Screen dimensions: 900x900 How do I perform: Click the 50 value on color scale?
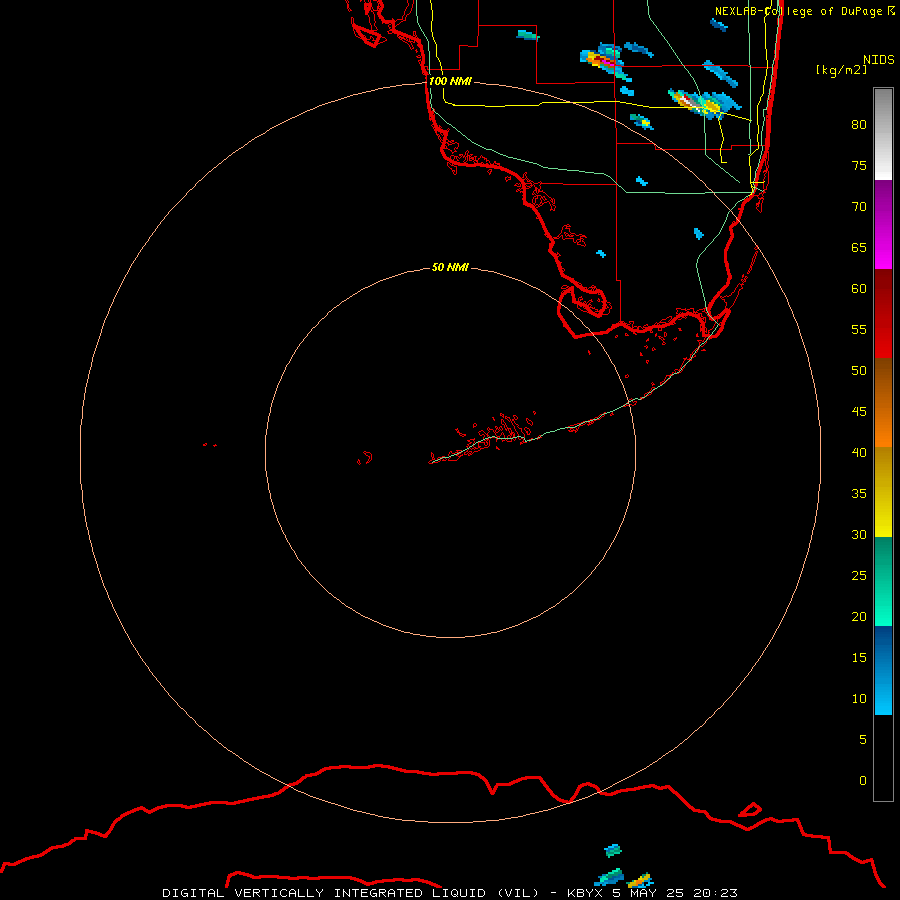pos(859,370)
